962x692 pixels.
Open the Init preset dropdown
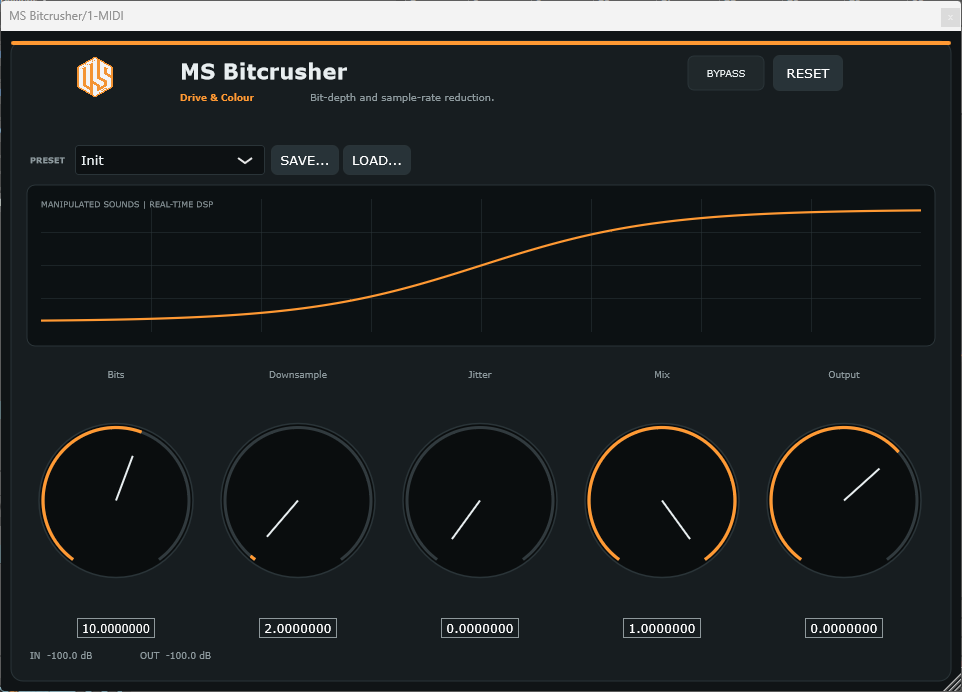169,160
